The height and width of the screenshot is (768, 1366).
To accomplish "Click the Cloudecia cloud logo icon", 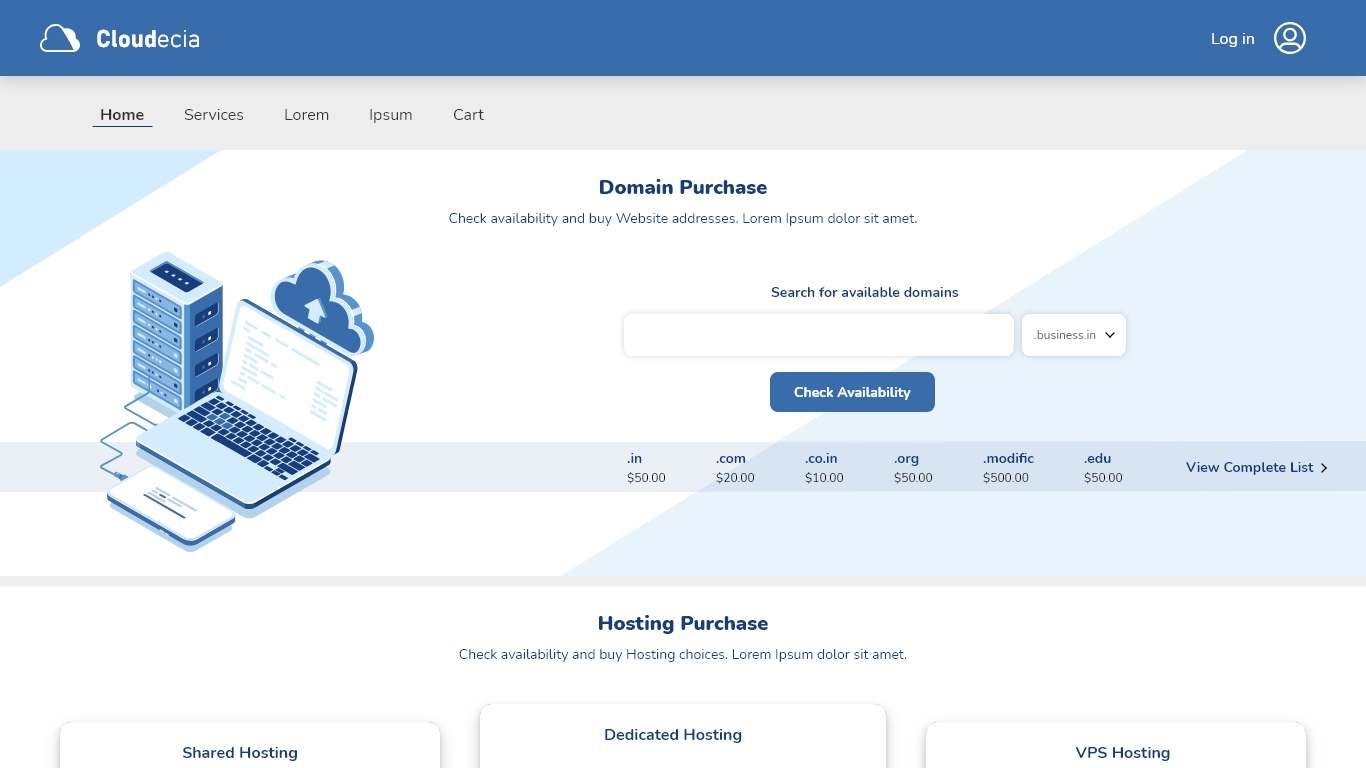I will point(60,39).
